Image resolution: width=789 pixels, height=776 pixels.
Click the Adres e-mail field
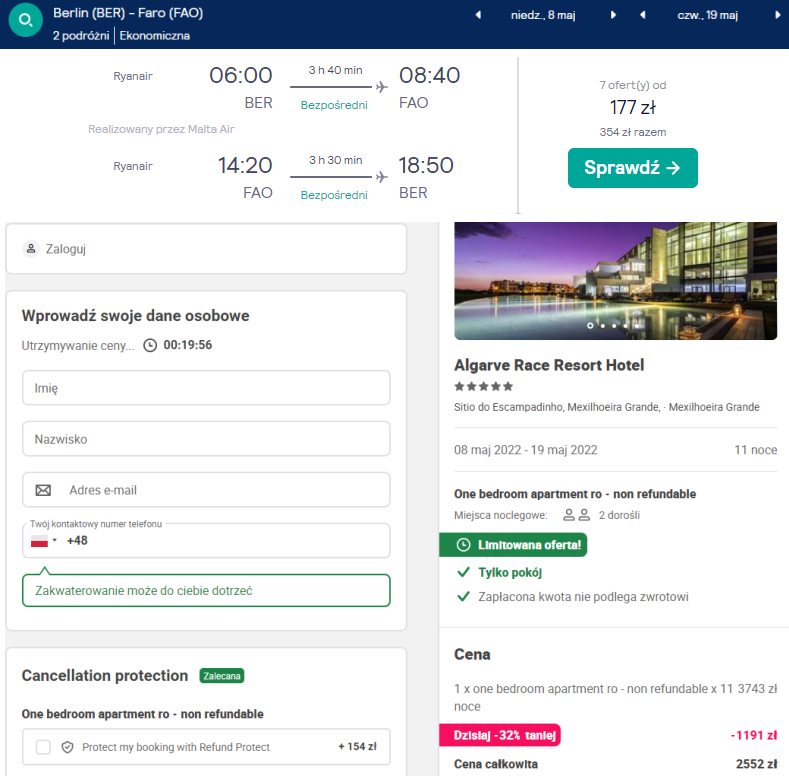(x=220, y=490)
